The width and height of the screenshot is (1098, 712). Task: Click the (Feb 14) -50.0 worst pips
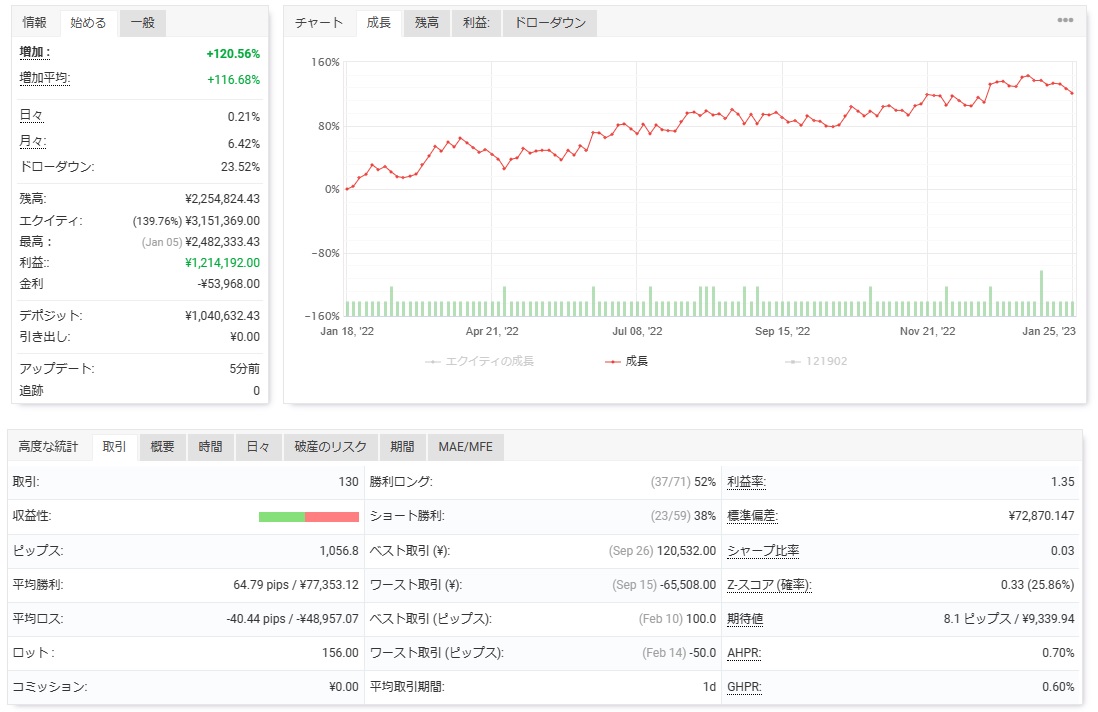[x=679, y=652]
